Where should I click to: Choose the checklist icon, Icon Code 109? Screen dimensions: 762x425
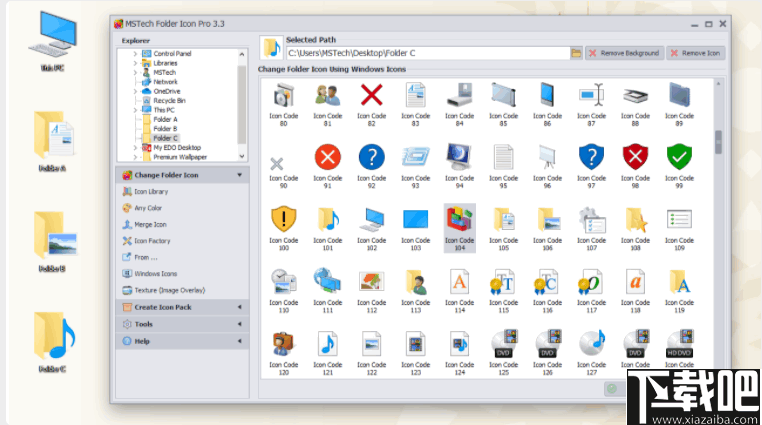[x=679, y=220]
